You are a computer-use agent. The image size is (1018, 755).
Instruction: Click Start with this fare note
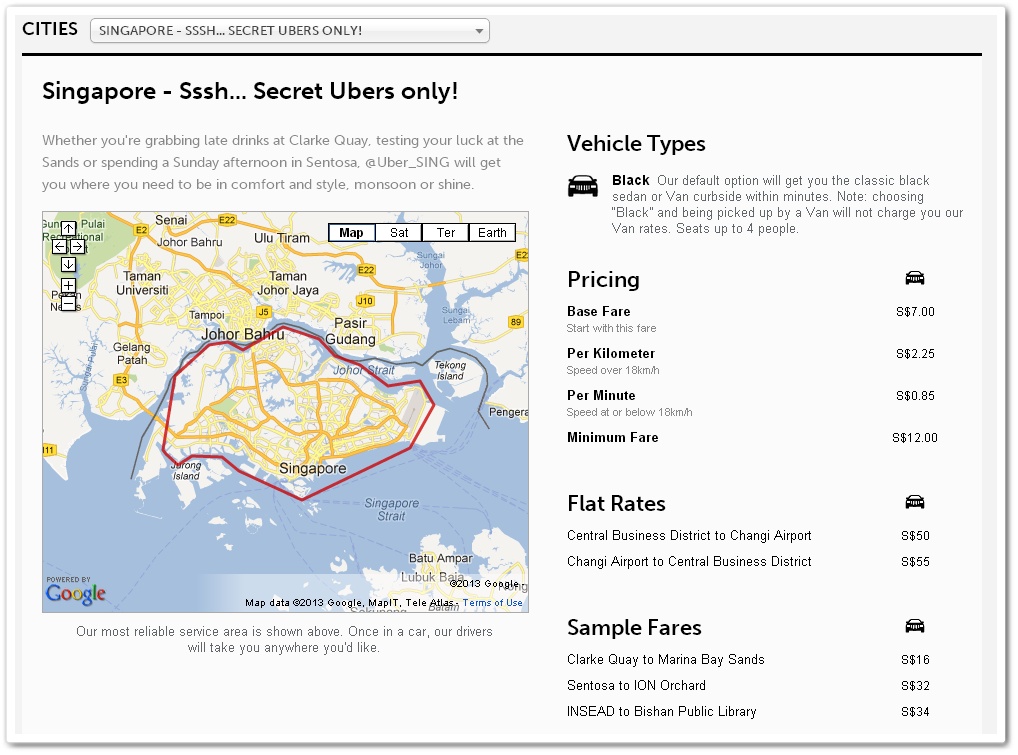click(x=611, y=328)
